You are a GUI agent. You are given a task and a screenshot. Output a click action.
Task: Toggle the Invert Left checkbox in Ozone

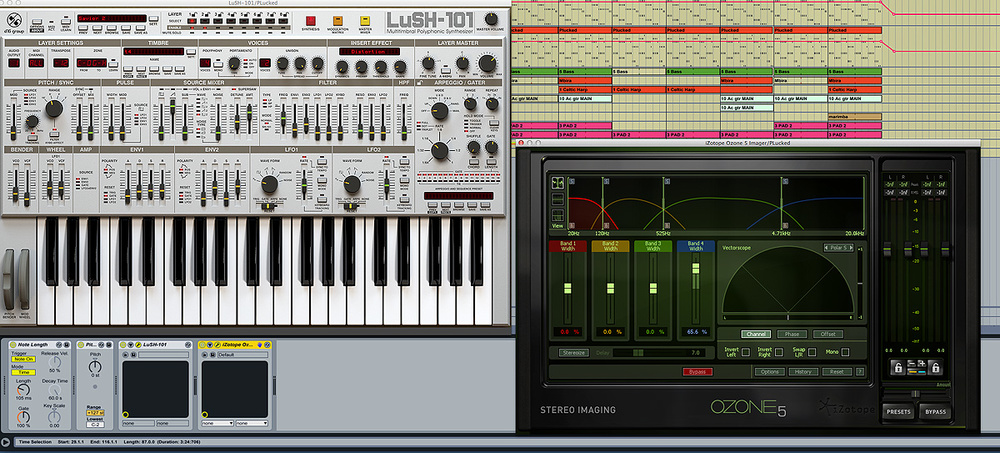[x=746, y=352]
